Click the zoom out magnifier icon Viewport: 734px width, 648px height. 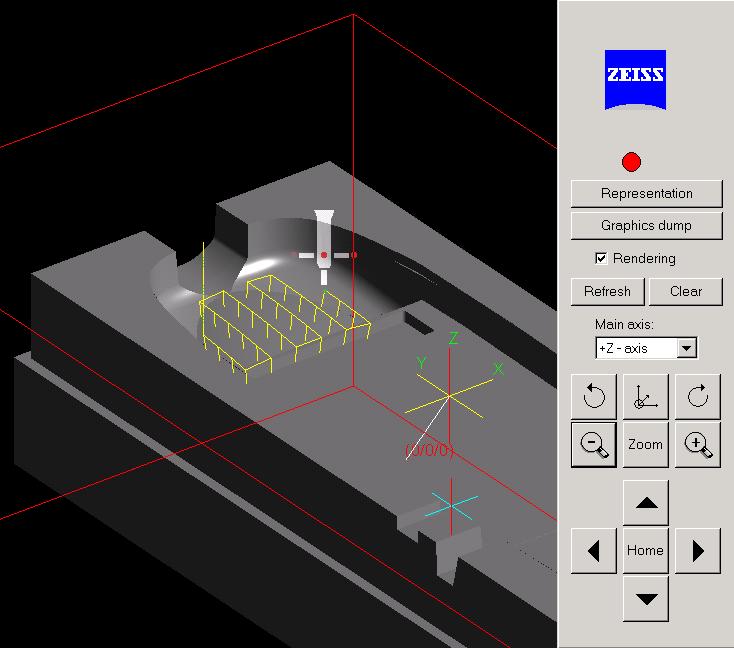pyautogui.click(x=594, y=444)
